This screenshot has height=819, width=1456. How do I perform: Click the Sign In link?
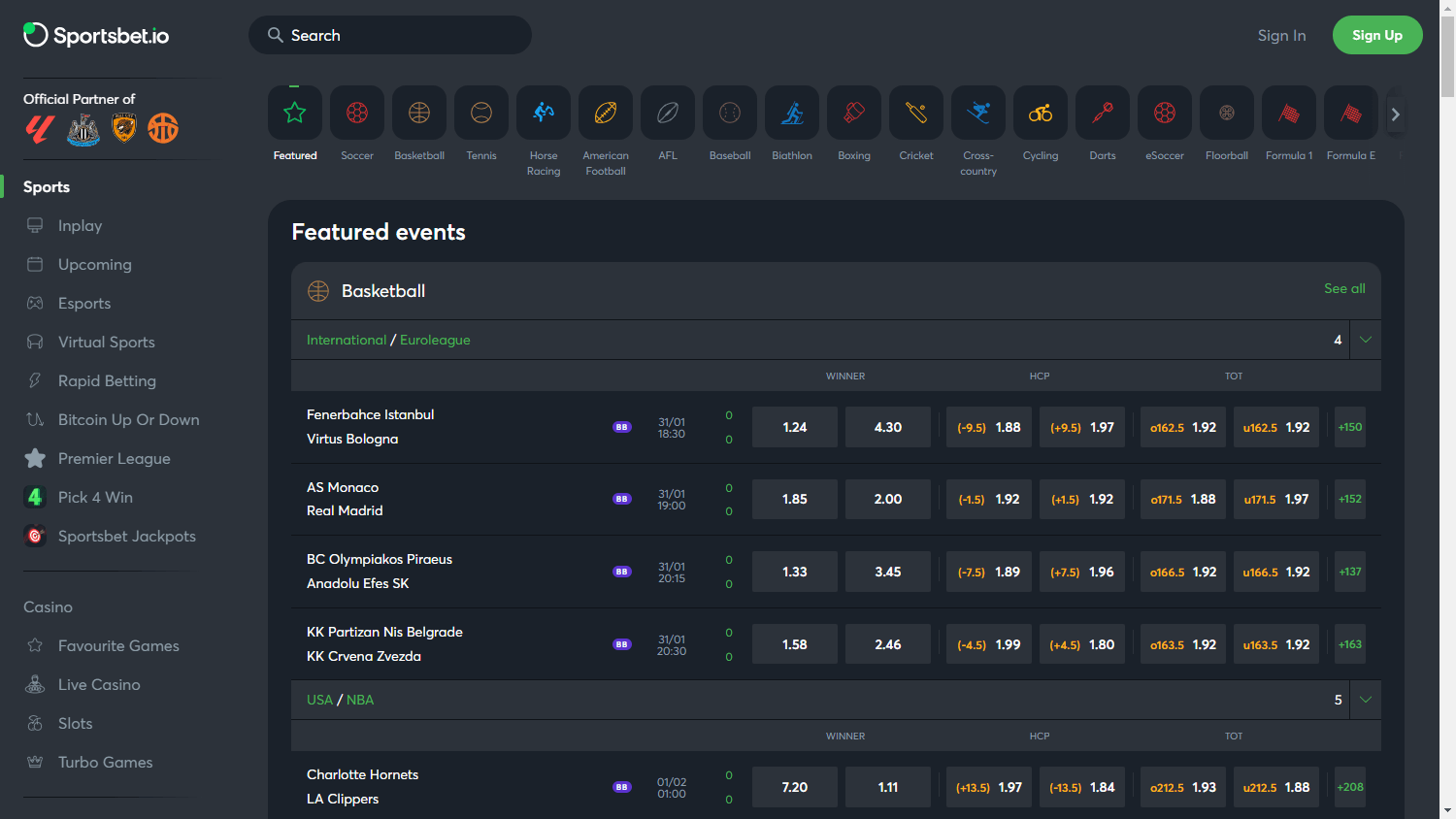[1281, 35]
